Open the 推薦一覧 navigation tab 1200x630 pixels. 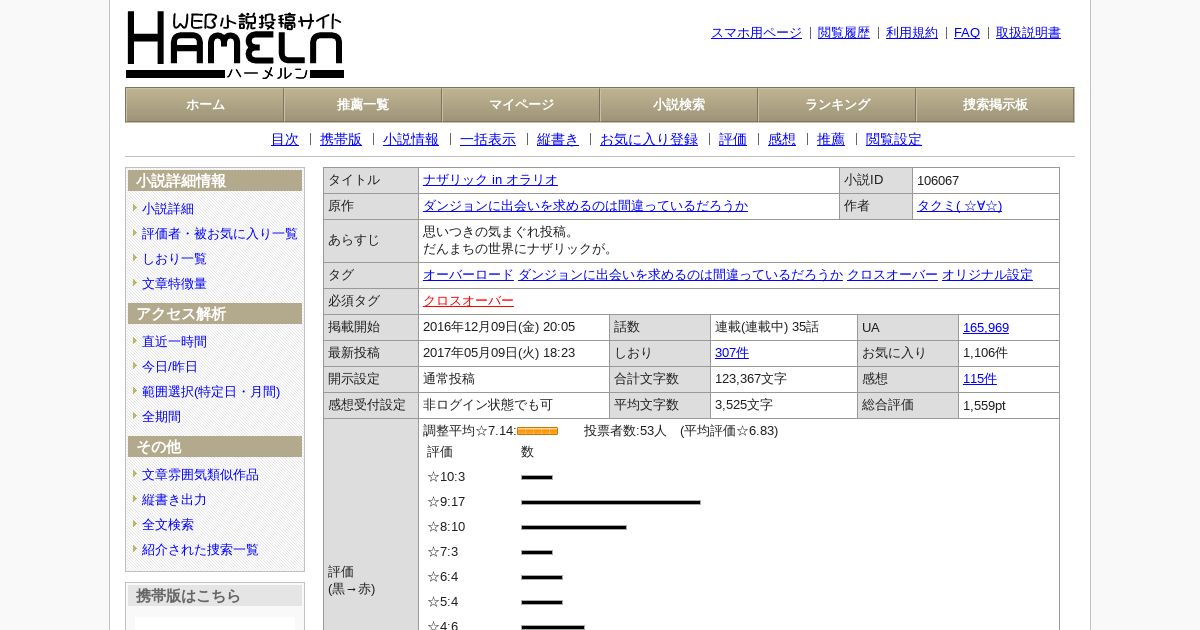(x=363, y=105)
